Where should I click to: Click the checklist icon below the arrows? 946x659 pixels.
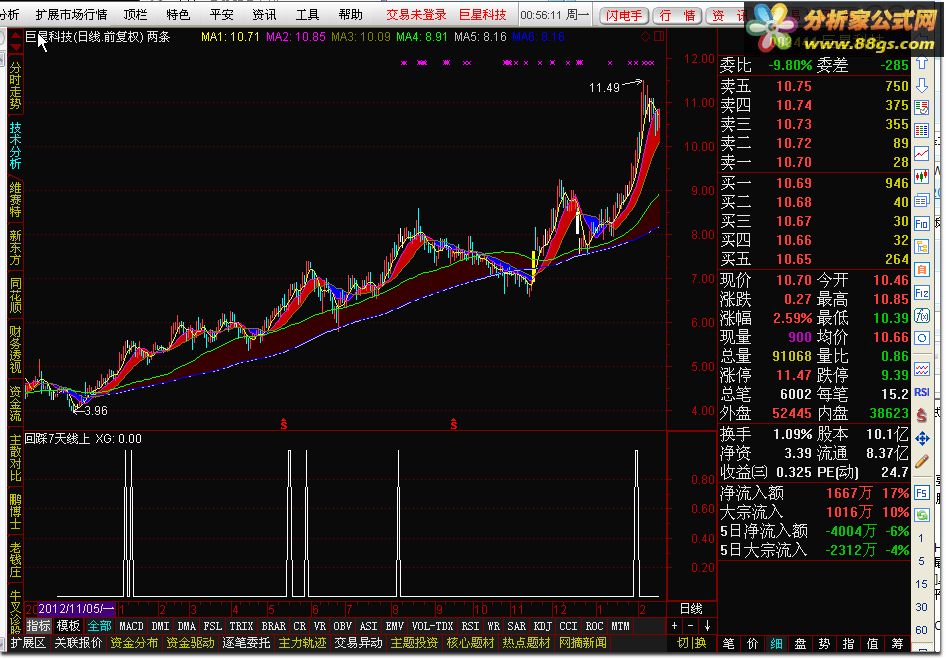tap(921, 108)
